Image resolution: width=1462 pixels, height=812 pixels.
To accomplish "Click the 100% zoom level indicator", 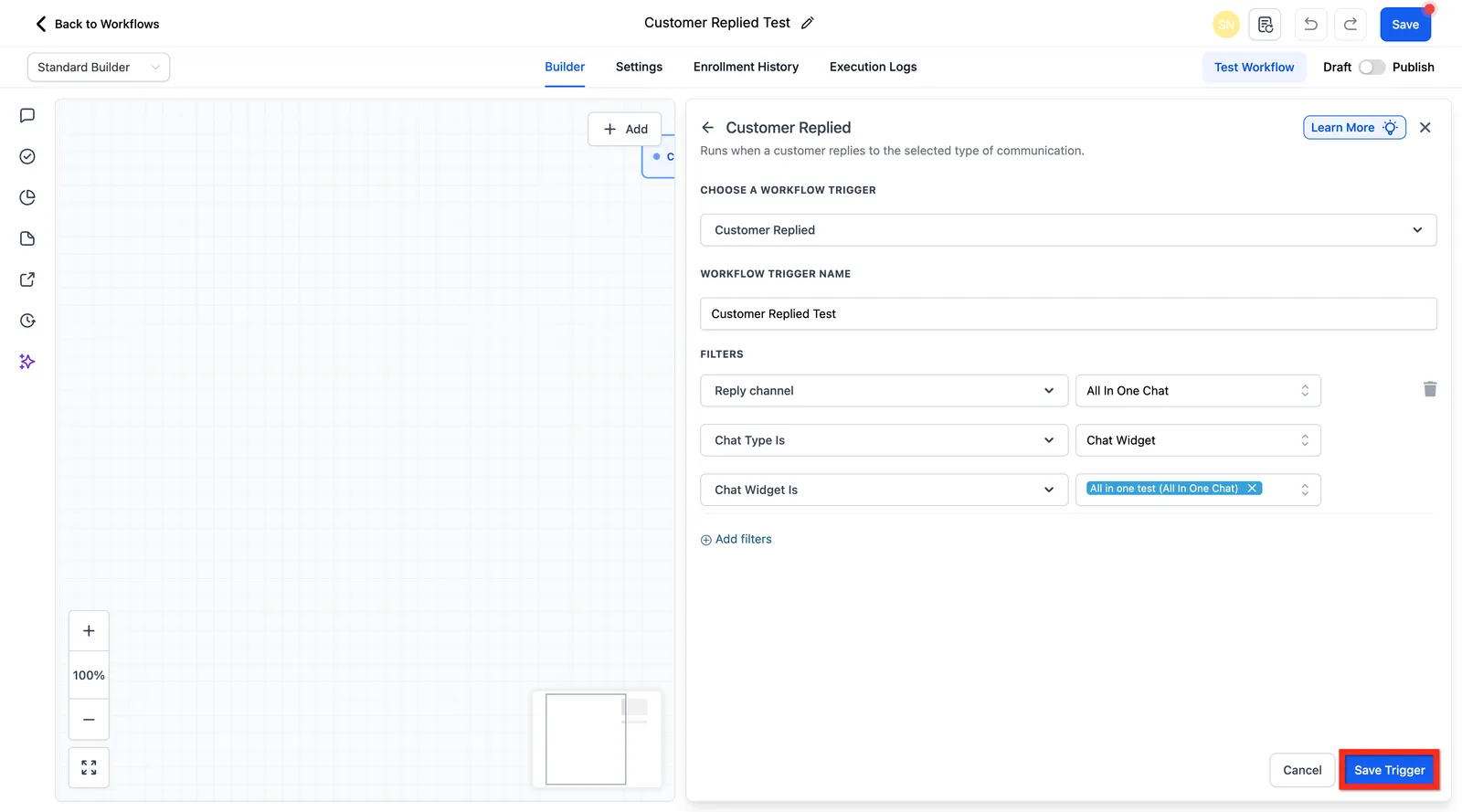I will click(x=89, y=676).
